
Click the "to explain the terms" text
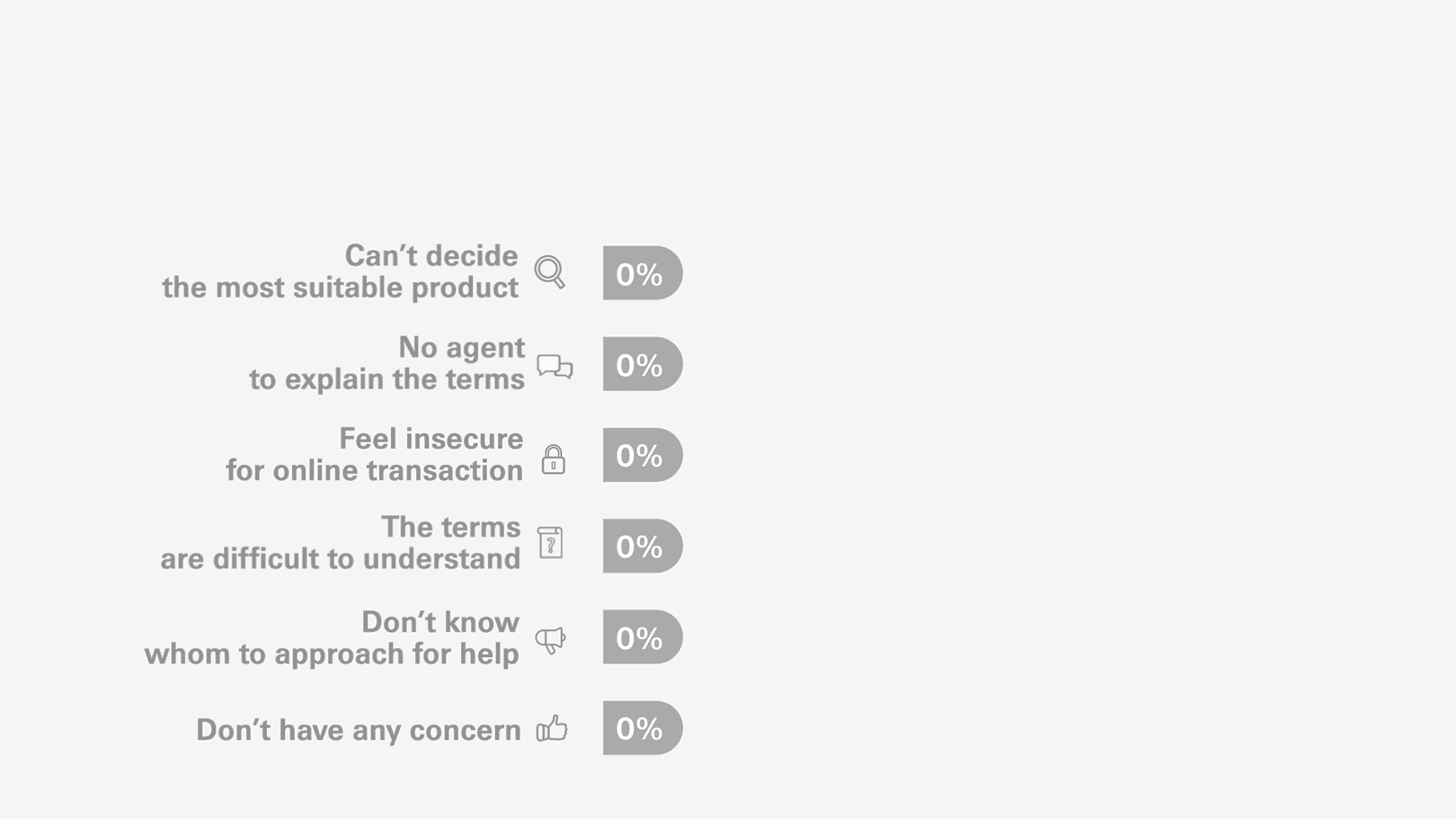tap(386, 379)
